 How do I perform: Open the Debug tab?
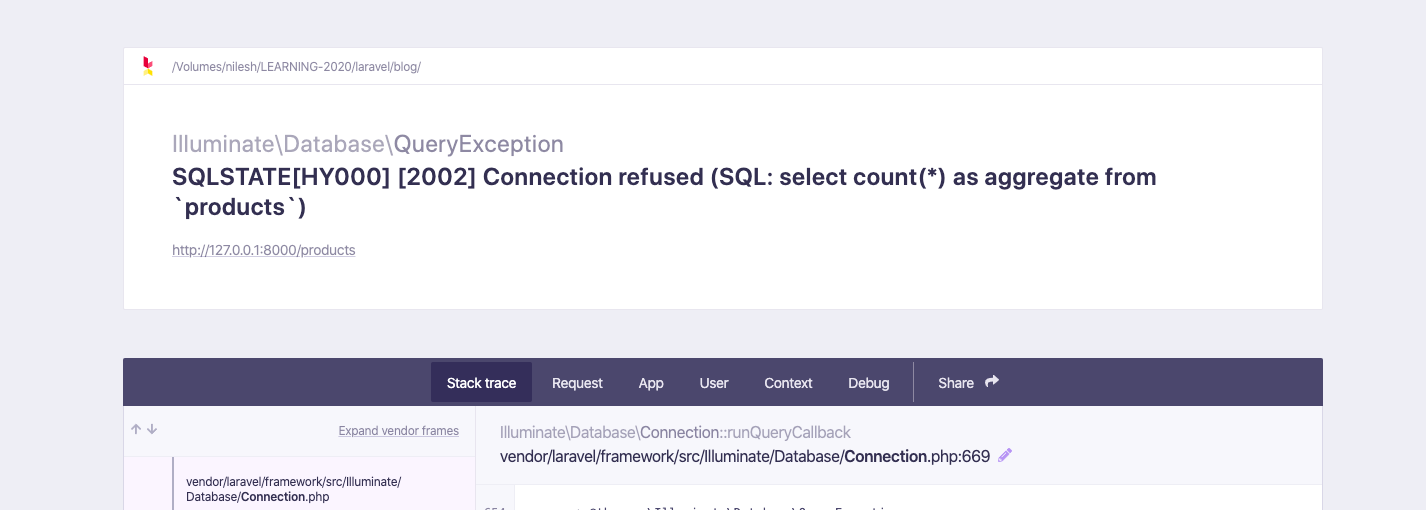pos(868,383)
